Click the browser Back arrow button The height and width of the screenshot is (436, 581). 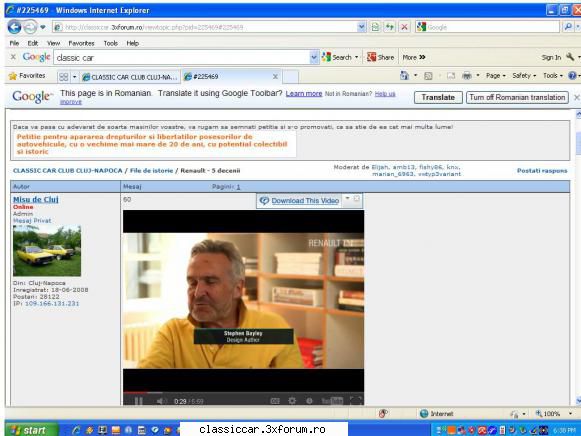click(14, 27)
